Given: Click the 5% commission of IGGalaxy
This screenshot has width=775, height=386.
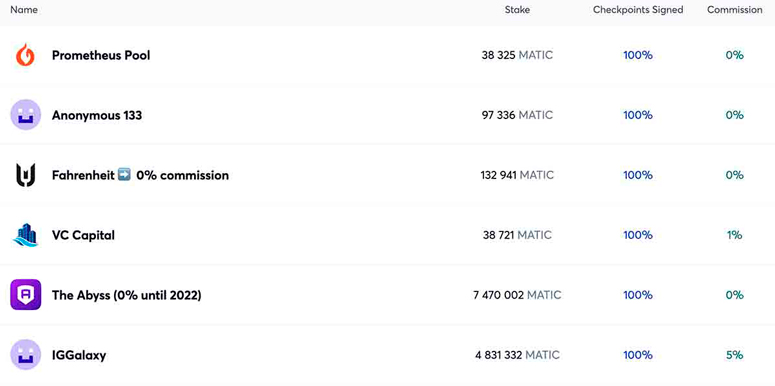Looking at the screenshot, I should click(x=734, y=355).
